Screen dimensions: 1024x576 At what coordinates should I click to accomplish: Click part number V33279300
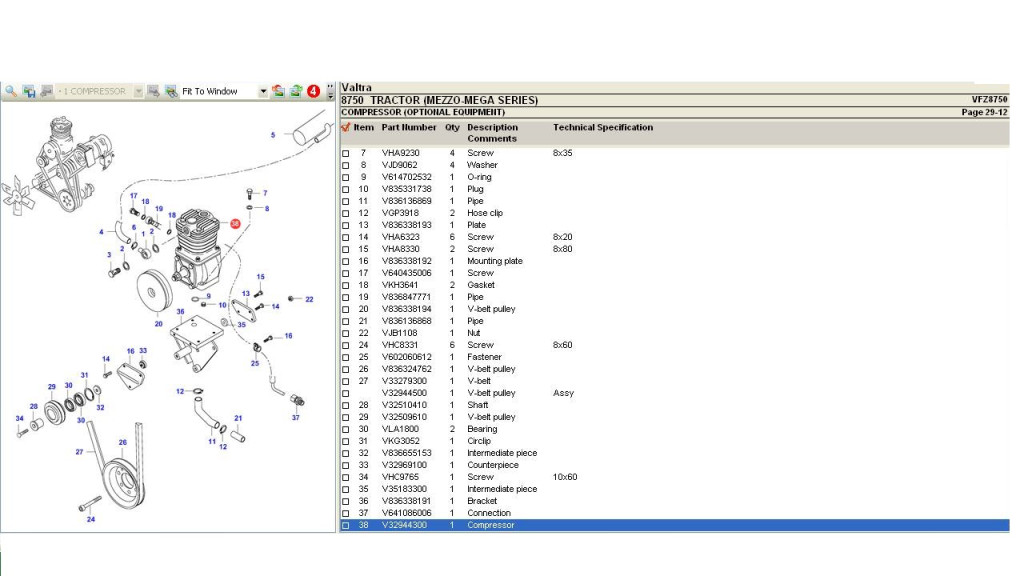click(404, 381)
